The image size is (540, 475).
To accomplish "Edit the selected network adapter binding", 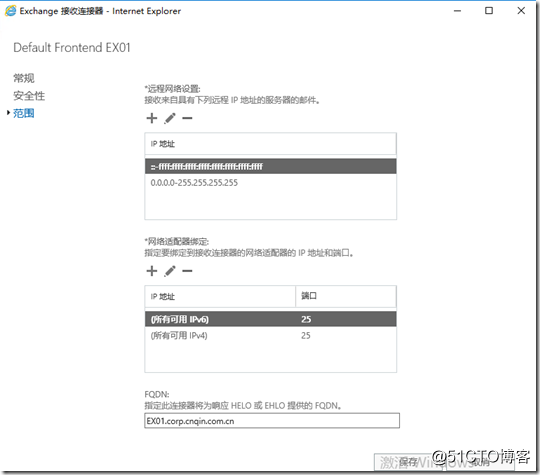I will point(170,271).
